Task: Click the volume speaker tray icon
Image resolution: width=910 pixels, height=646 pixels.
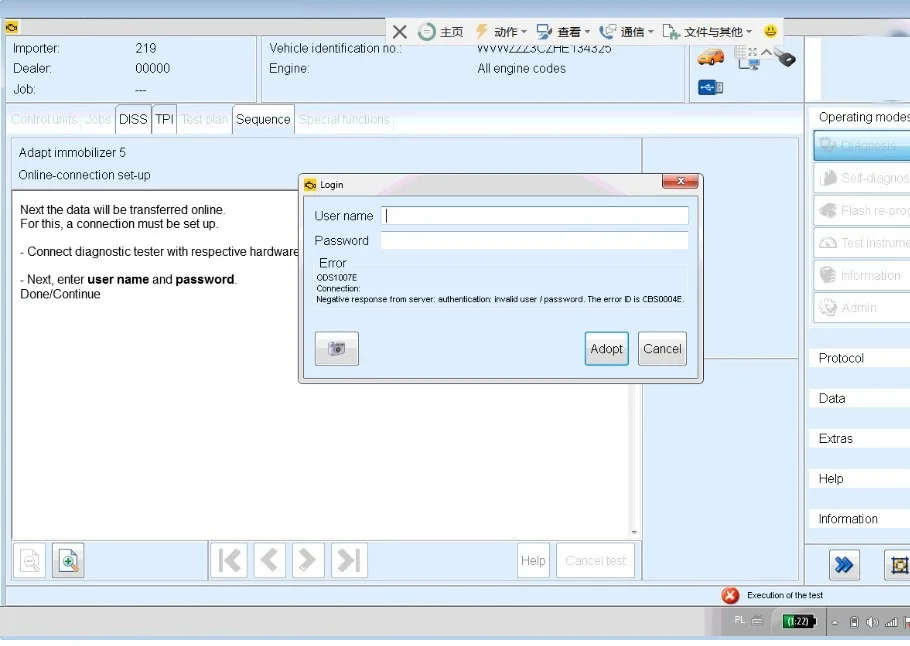Action: (872, 622)
